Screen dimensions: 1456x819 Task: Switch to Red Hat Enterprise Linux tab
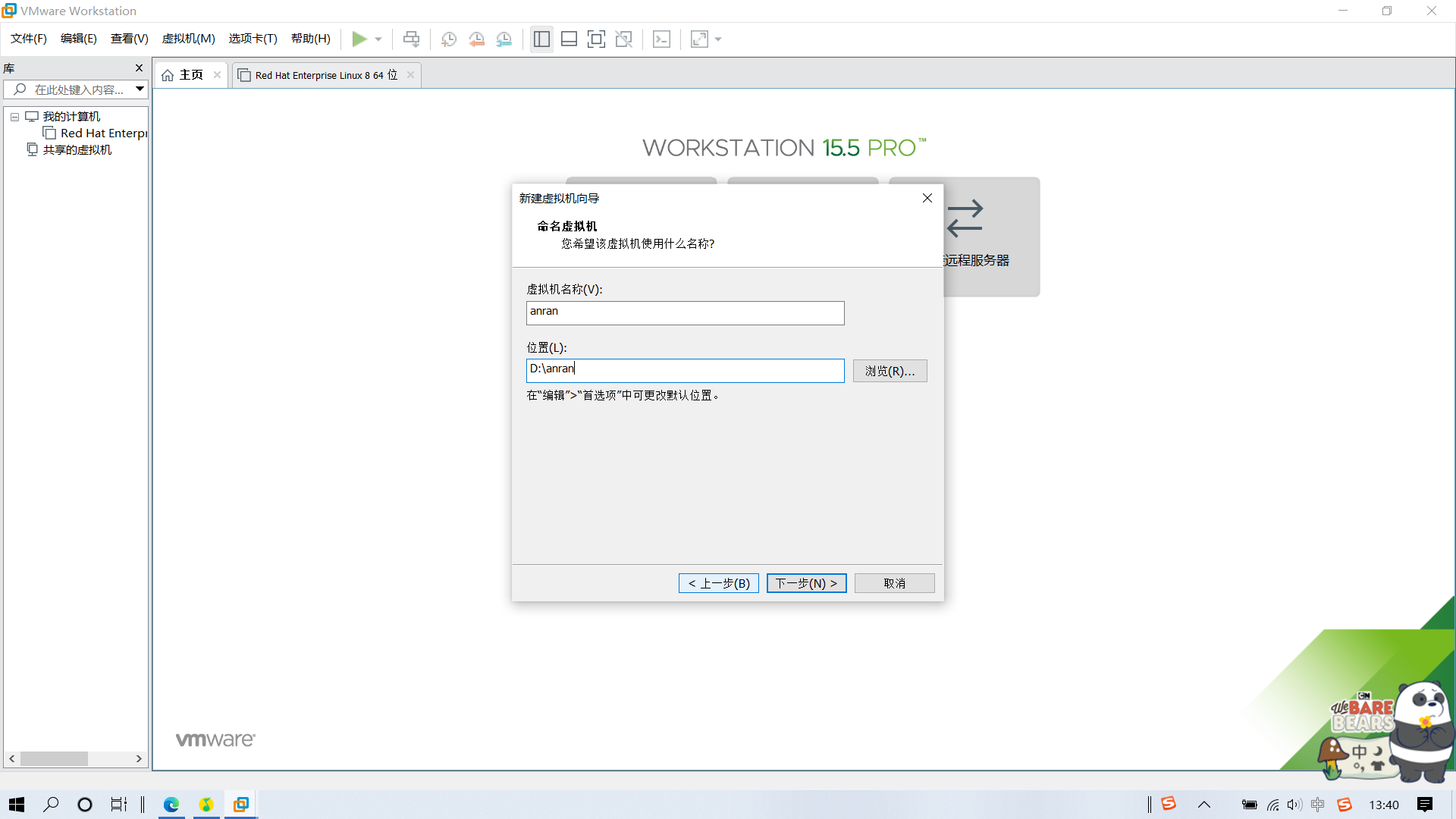coord(325,75)
